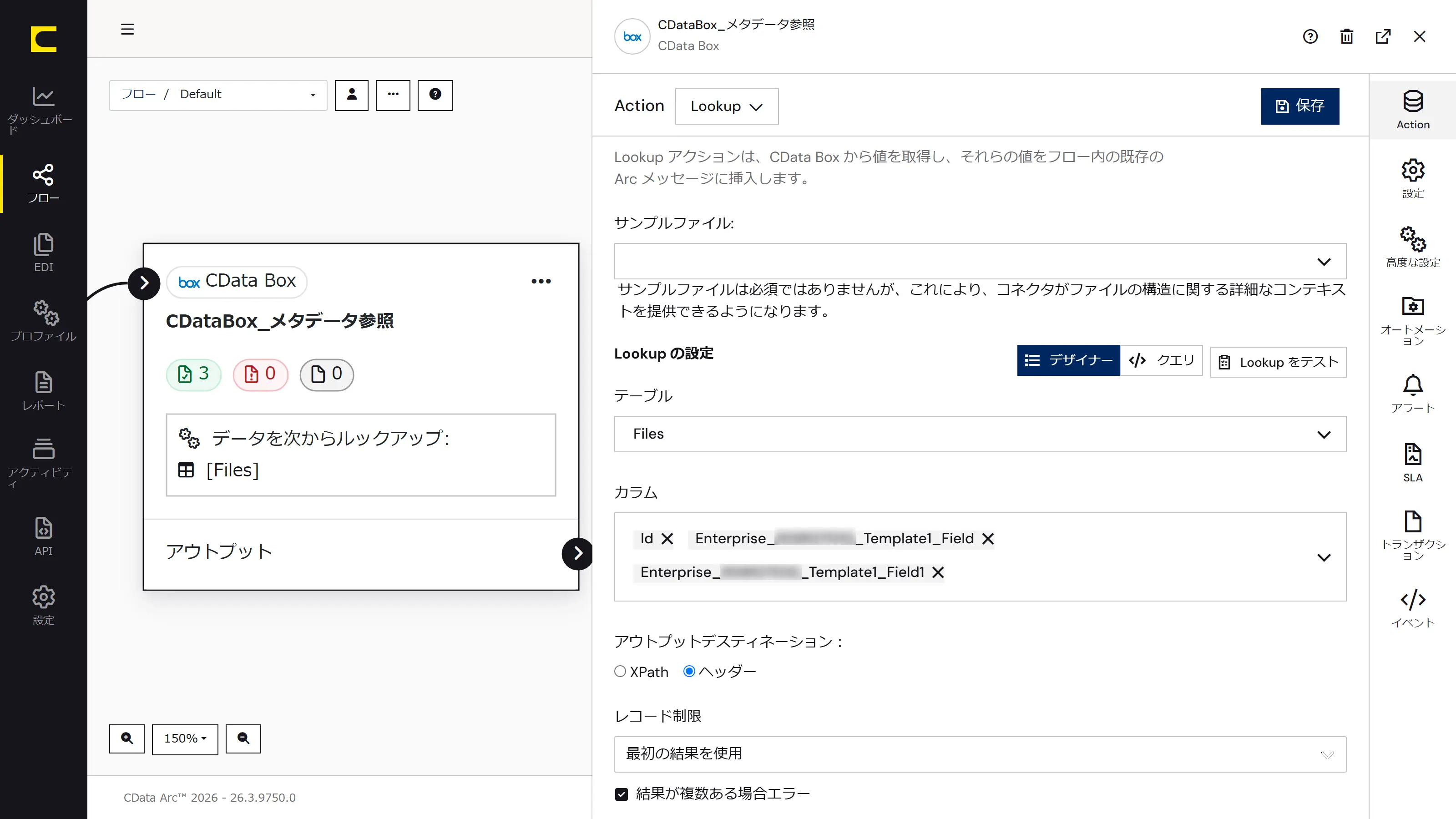Switch Lookup settings to クエリ view

pyautogui.click(x=1162, y=360)
